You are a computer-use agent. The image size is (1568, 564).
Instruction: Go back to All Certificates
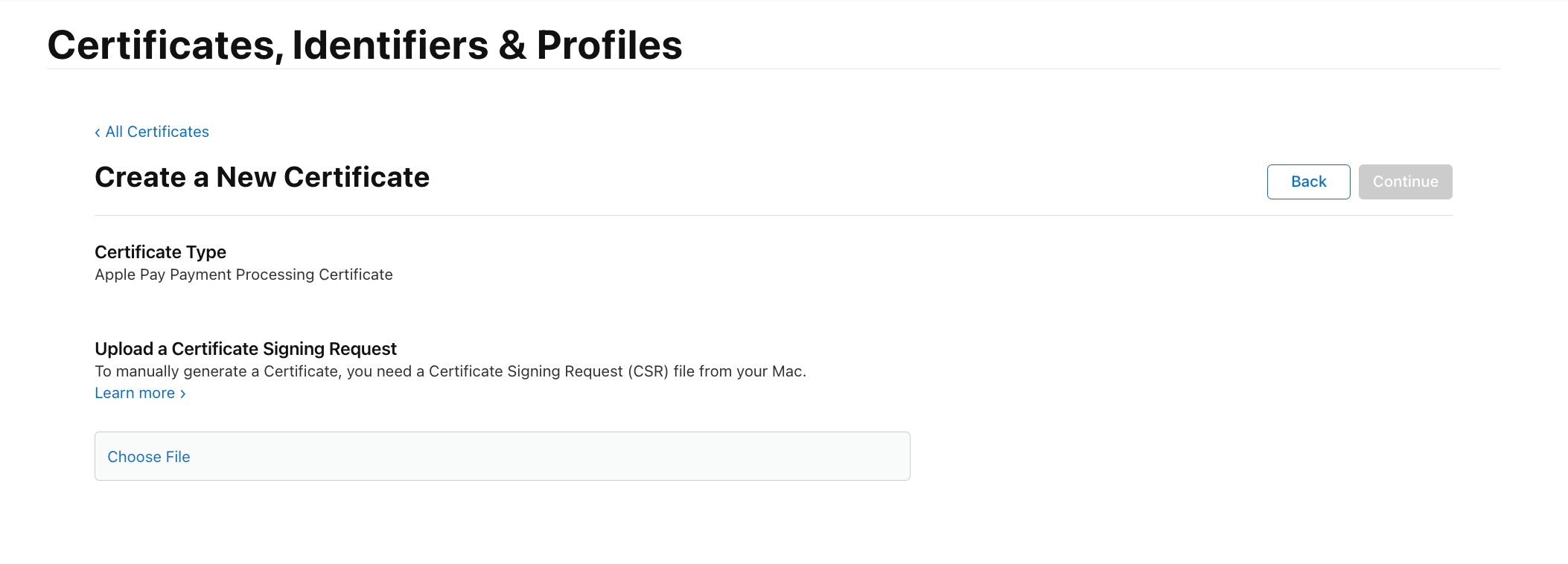click(x=156, y=132)
